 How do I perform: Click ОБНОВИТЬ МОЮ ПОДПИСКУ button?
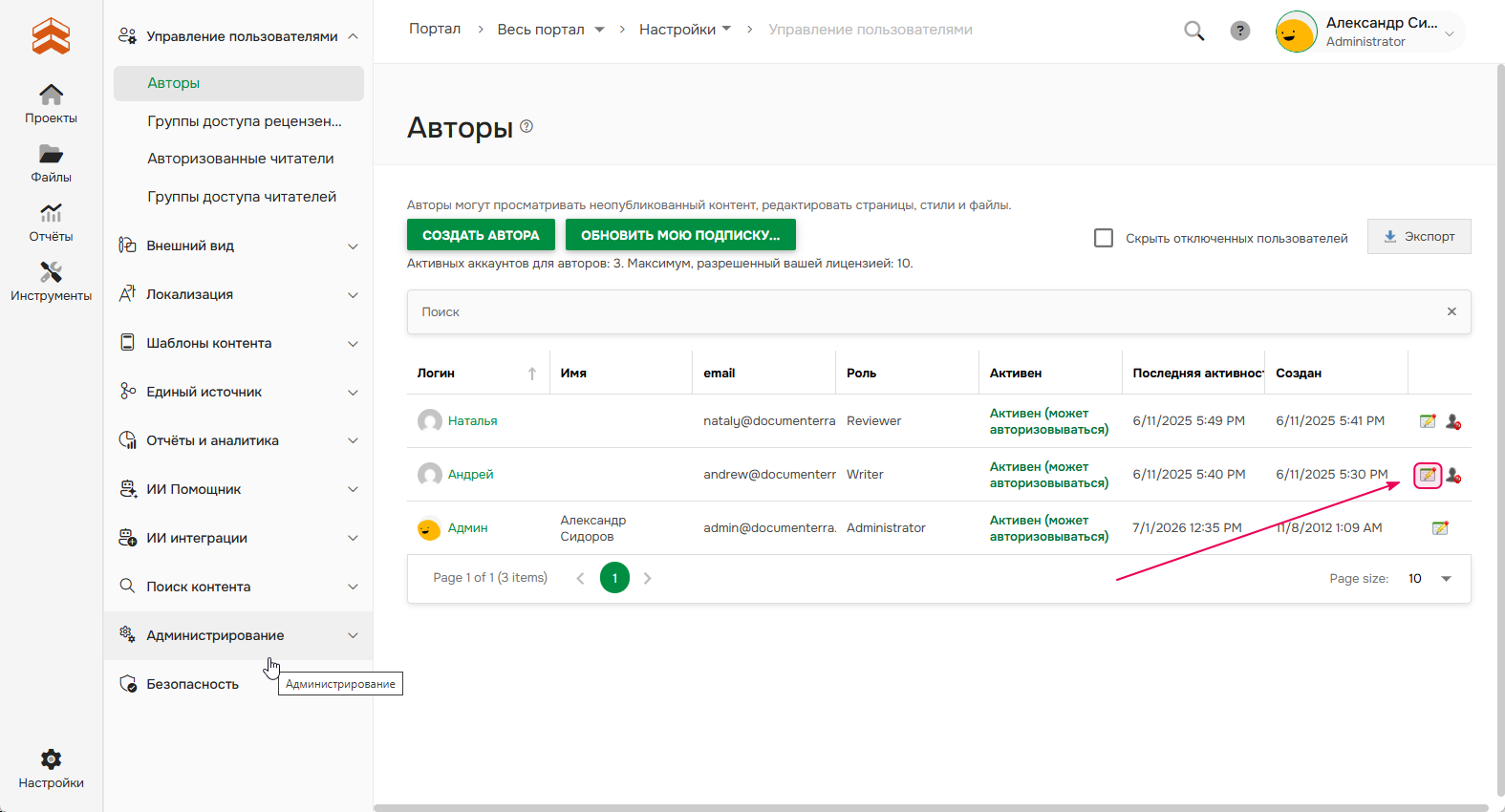680,235
